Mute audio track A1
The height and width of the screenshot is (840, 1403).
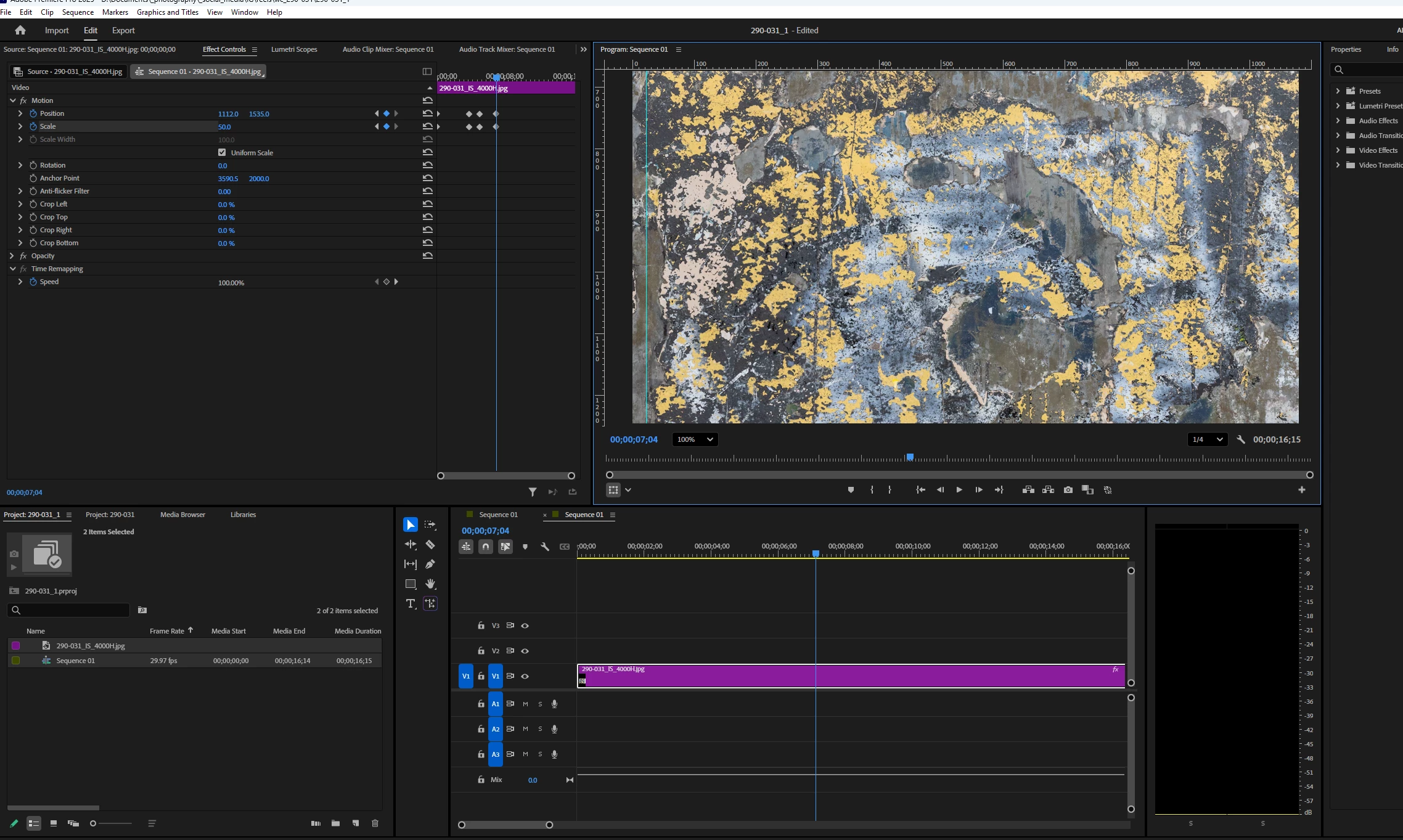(x=525, y=704)
